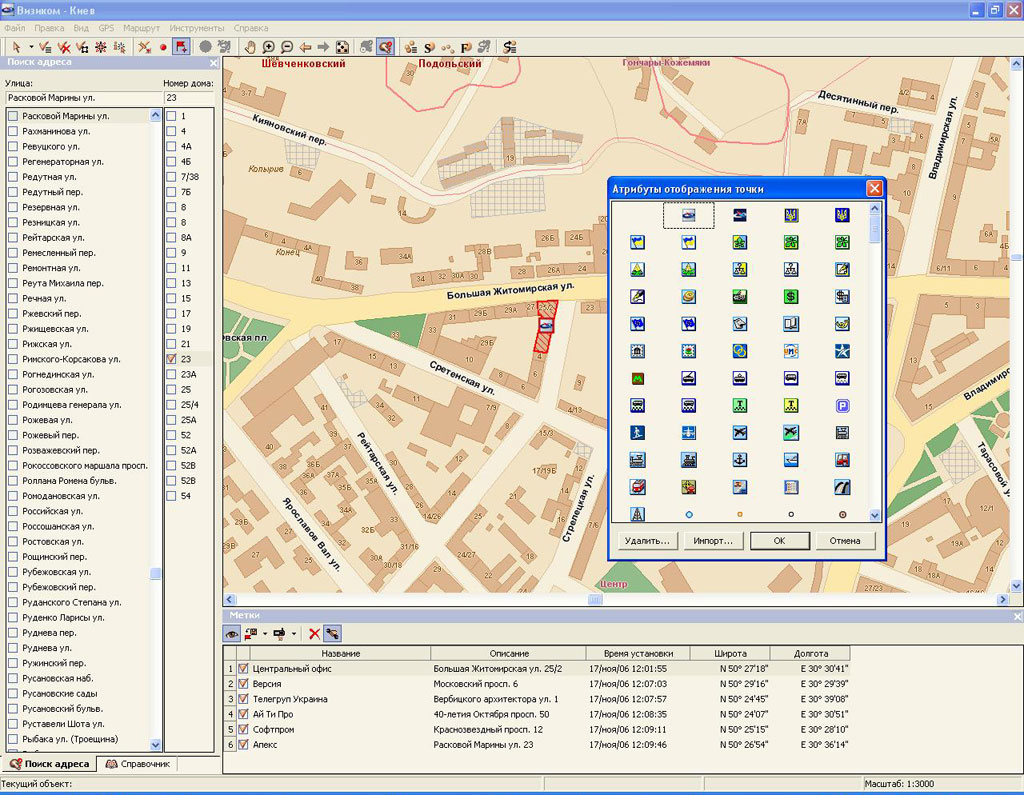Open the Маршрут menu

[139, 28]
